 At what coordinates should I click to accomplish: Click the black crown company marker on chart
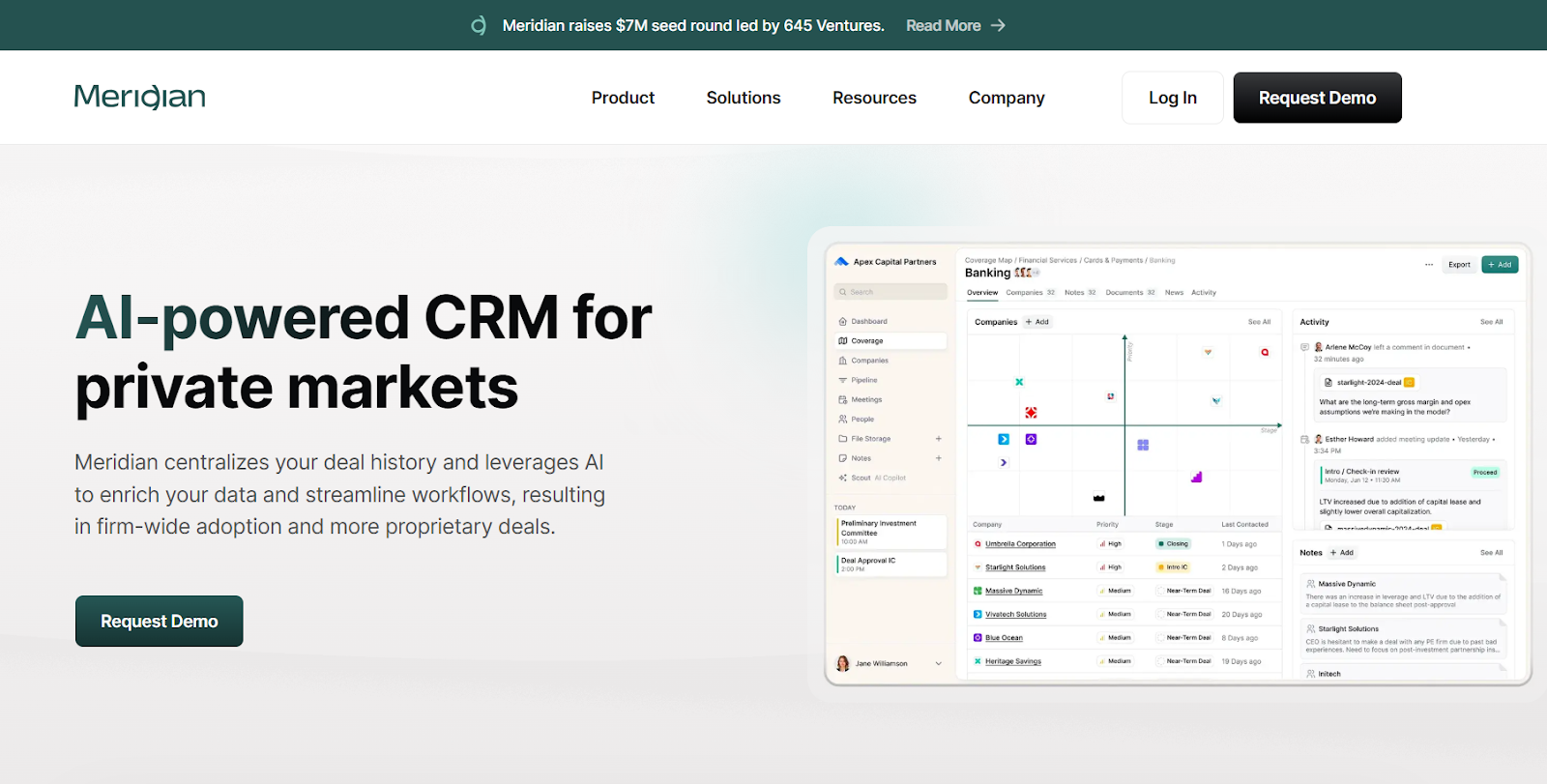click(1098, 498)
